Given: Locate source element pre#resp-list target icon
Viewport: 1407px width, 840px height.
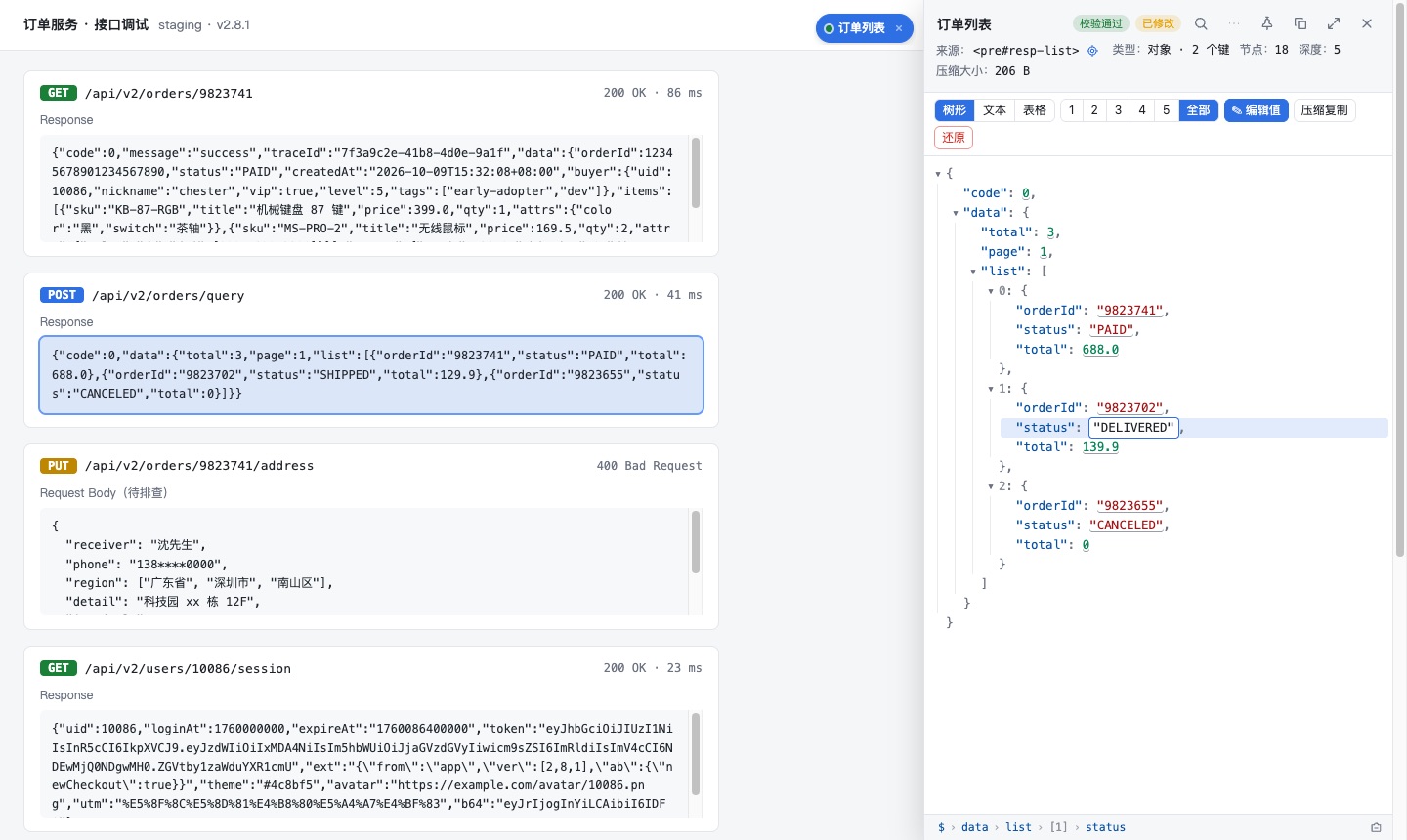Looking at the screenshot, I should (x=1092, y=50).
